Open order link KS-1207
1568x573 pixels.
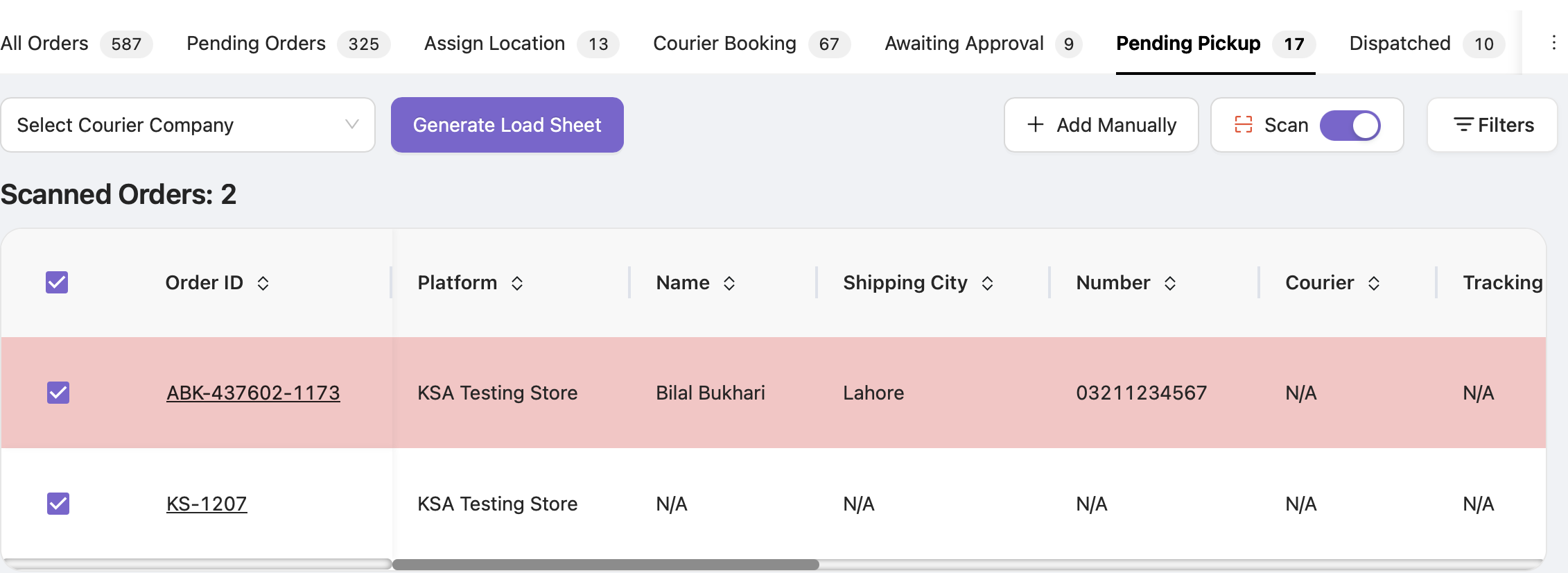pos(207,504)
